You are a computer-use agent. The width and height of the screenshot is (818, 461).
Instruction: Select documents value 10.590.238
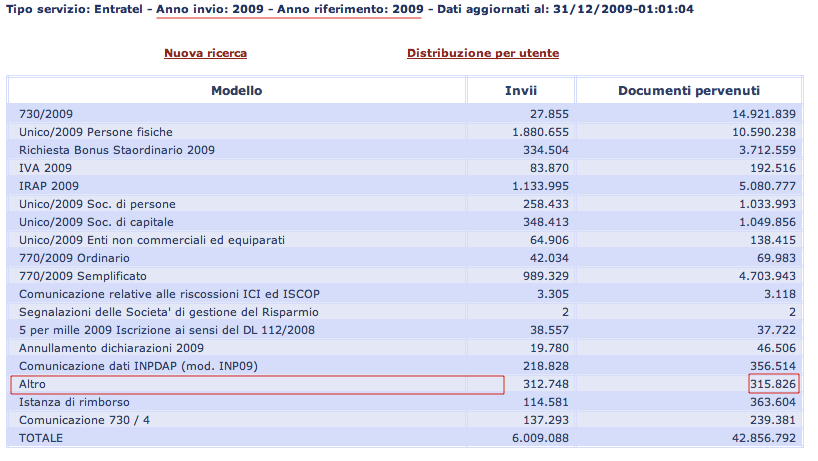pos(764,132)
